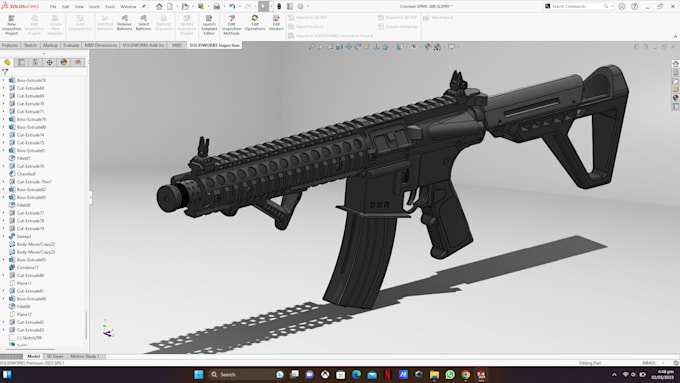This screenshot has height=383, width=680.
Task: Click the Select cursor tool
Action: tap(263, 7)
